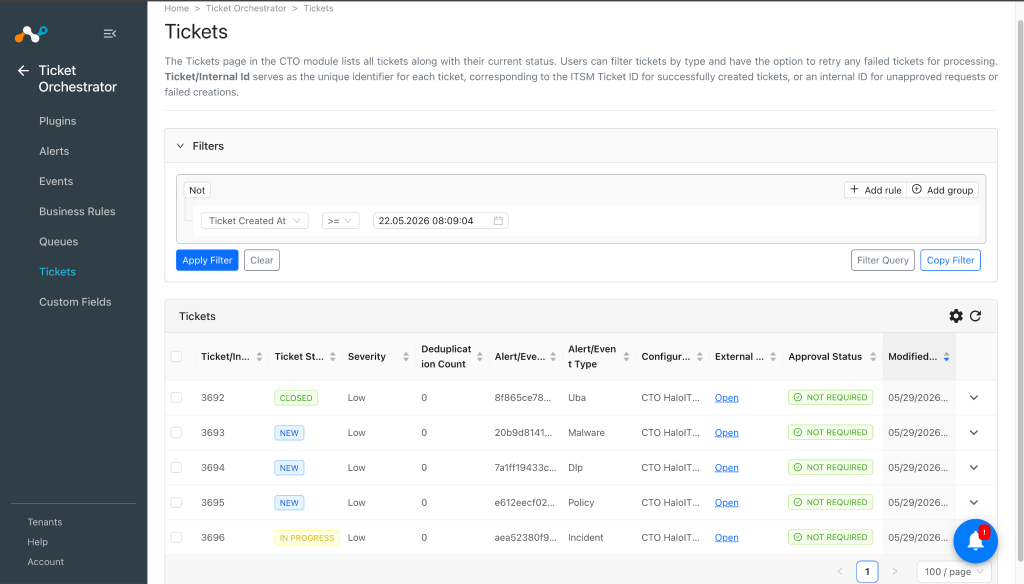Select ticket 3696 checkbox
1024x584 pixels.
point(176,538)
